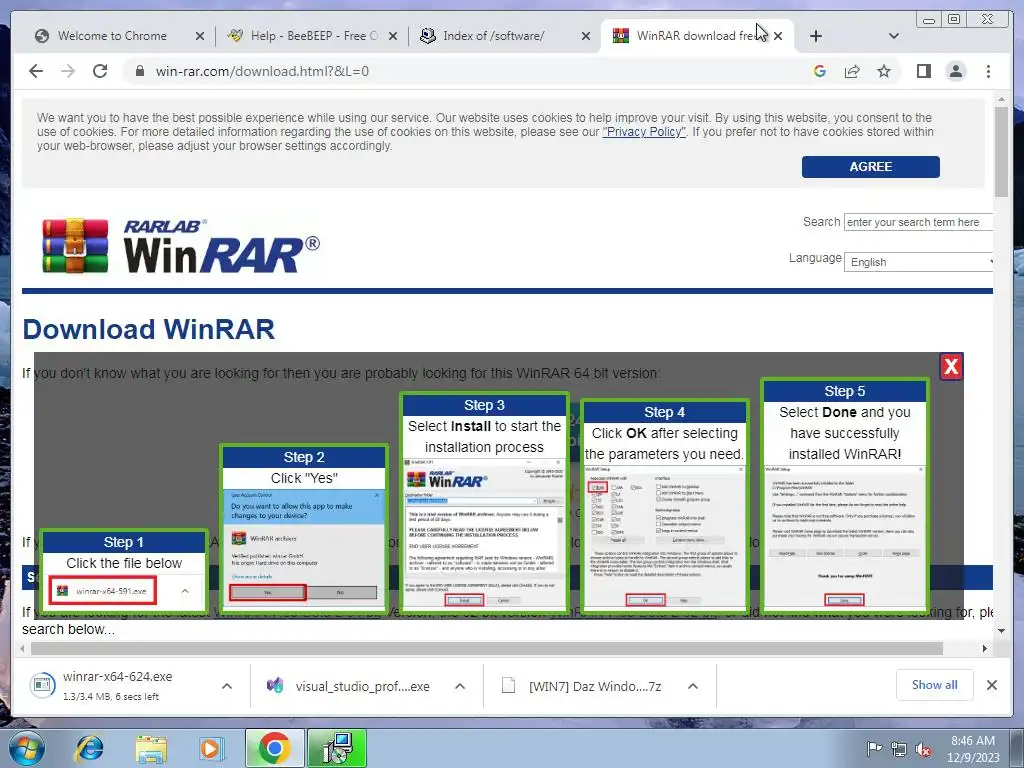Open the [WIN7] Daz Windo 7z download

[x=581, y=686]
